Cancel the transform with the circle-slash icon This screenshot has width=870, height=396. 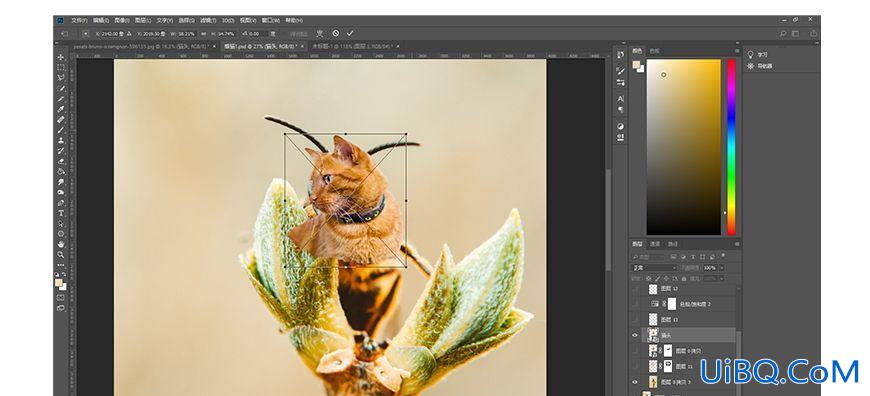coord(336,33)
